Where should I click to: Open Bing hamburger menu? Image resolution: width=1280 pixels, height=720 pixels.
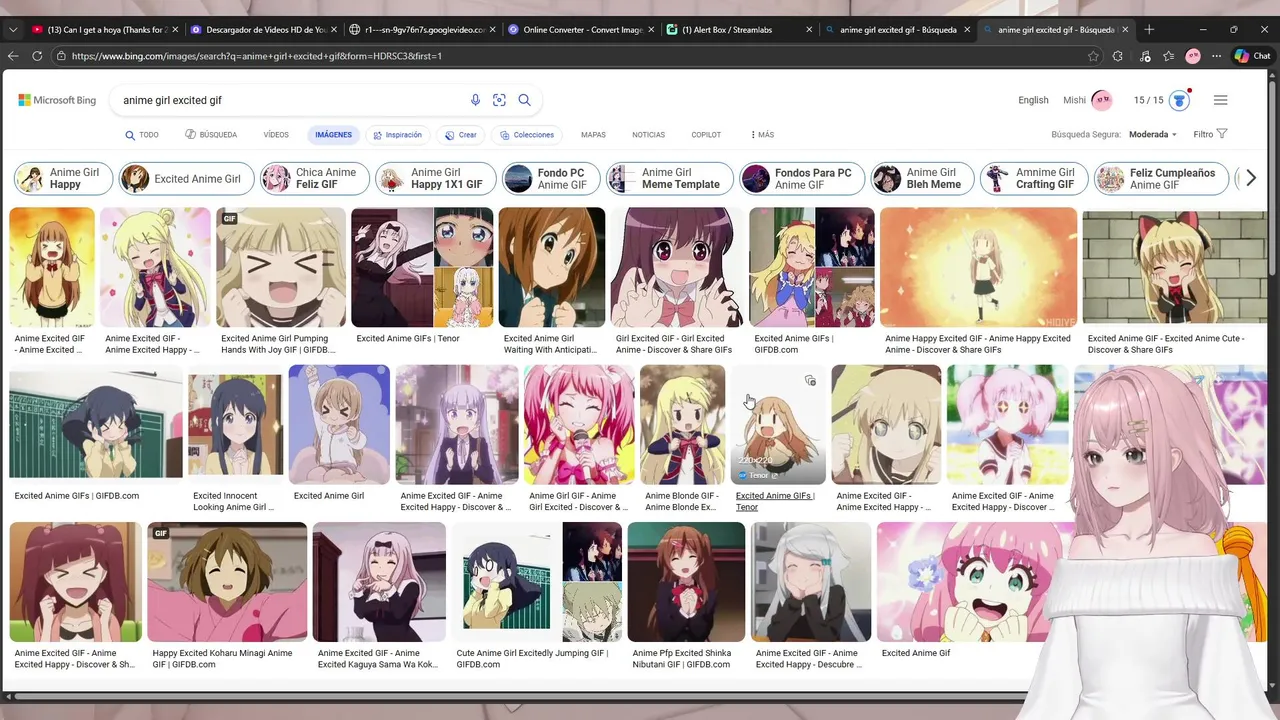coord(1220,100)
